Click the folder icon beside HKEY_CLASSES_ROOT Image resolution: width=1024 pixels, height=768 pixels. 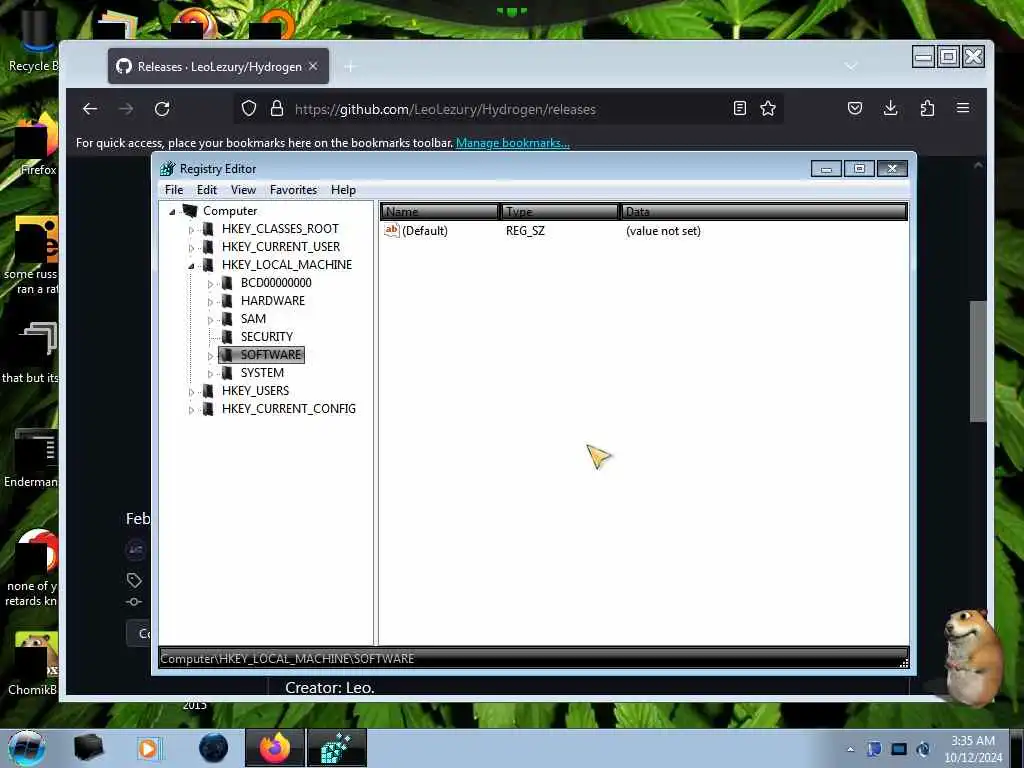(208, 229)
